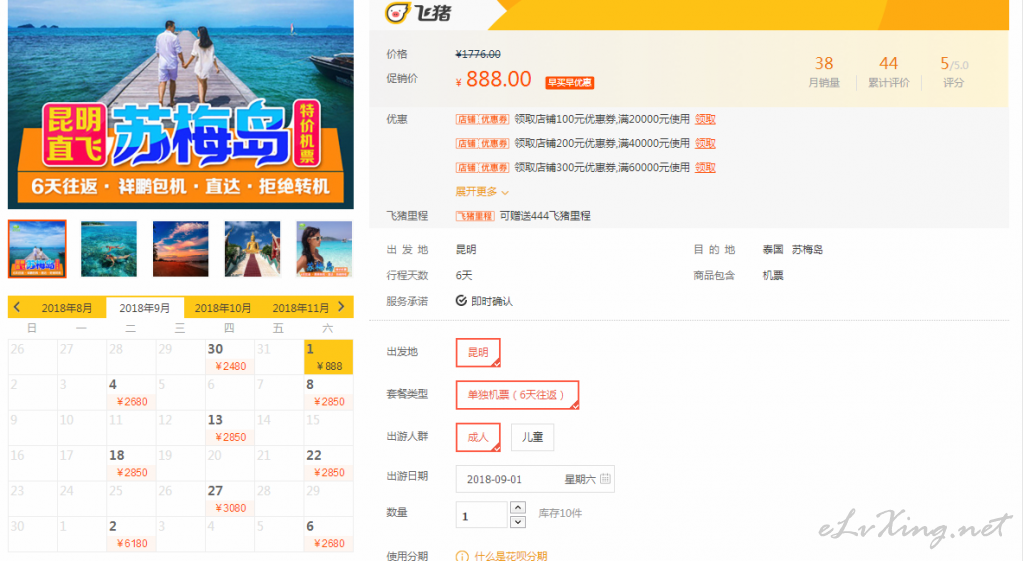Click the 44 cumulative reviews count

889,63
